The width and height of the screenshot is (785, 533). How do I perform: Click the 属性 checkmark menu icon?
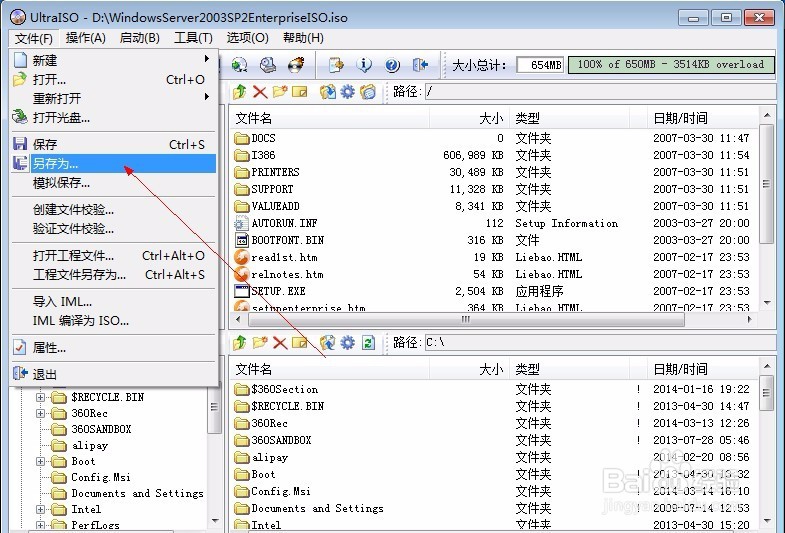click(20, 347)
